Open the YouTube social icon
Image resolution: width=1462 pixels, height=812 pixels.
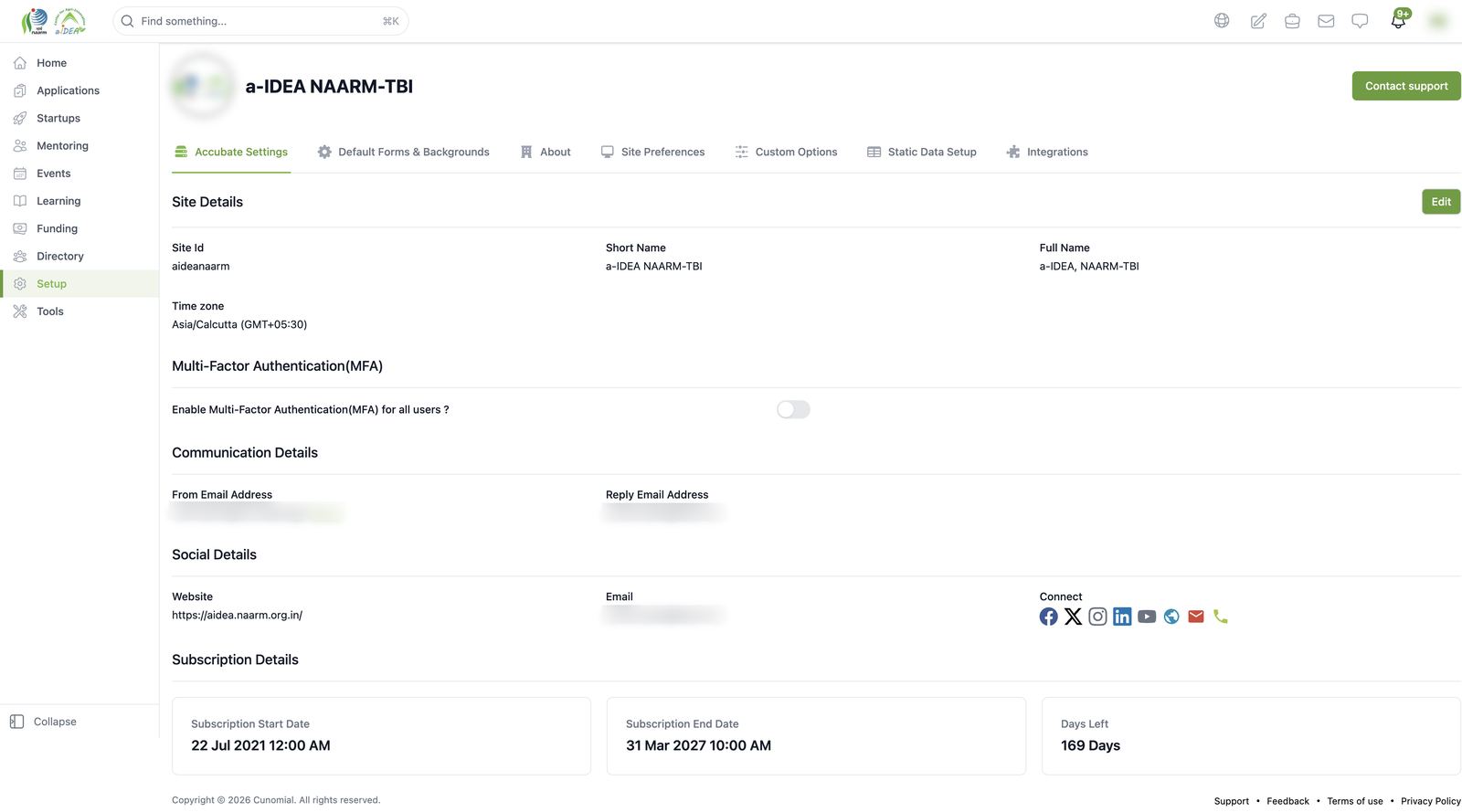point(1147,617)
